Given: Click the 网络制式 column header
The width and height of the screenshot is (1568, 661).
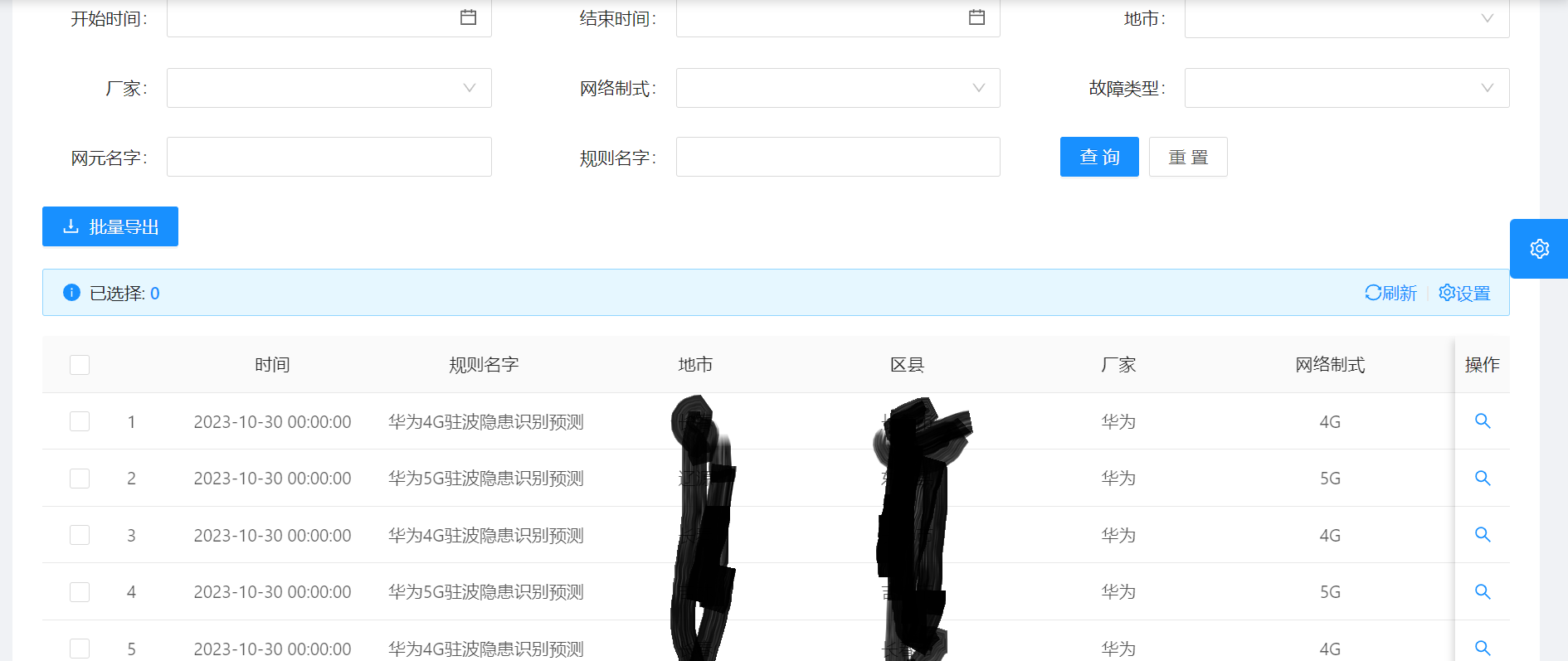Looking at the screenshot, I should (x=1330, y=365).
